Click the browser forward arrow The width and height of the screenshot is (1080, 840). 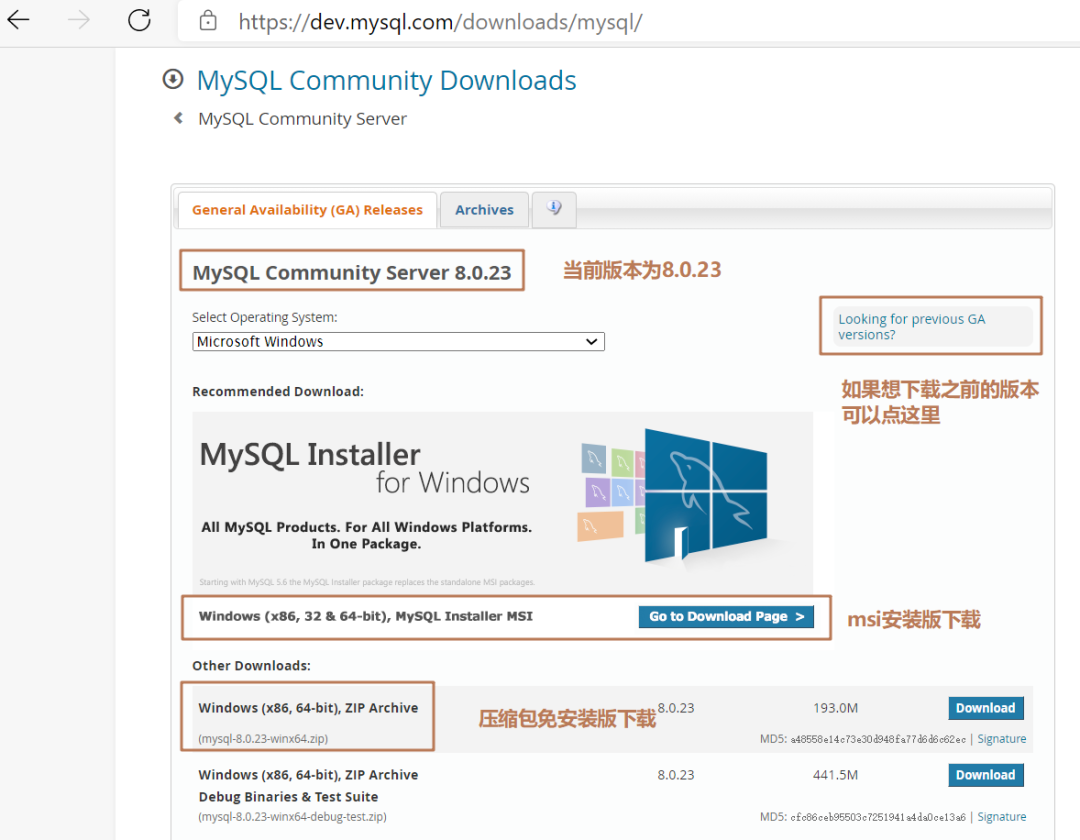point(79,20)
